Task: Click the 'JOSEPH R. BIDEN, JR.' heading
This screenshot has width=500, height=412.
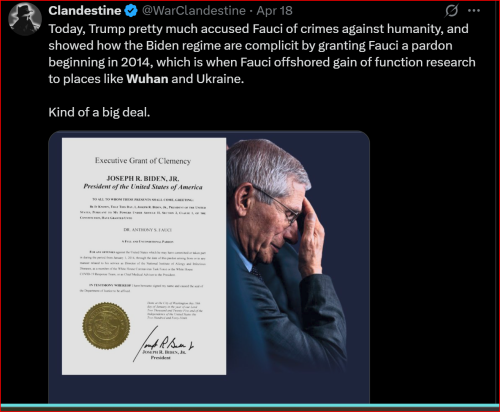Action: click(x=143, y=178)
